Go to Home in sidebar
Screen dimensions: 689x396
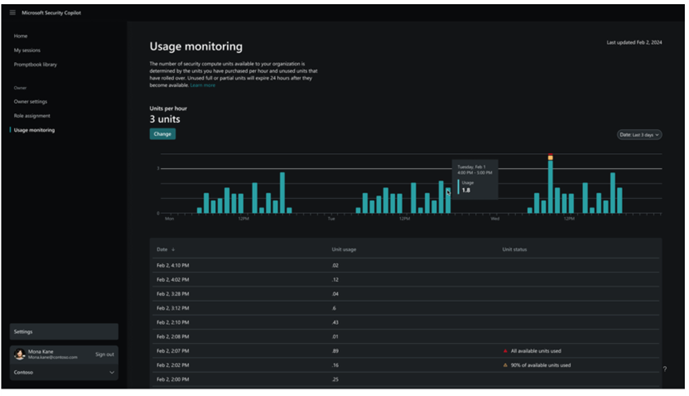click(21, 36)
